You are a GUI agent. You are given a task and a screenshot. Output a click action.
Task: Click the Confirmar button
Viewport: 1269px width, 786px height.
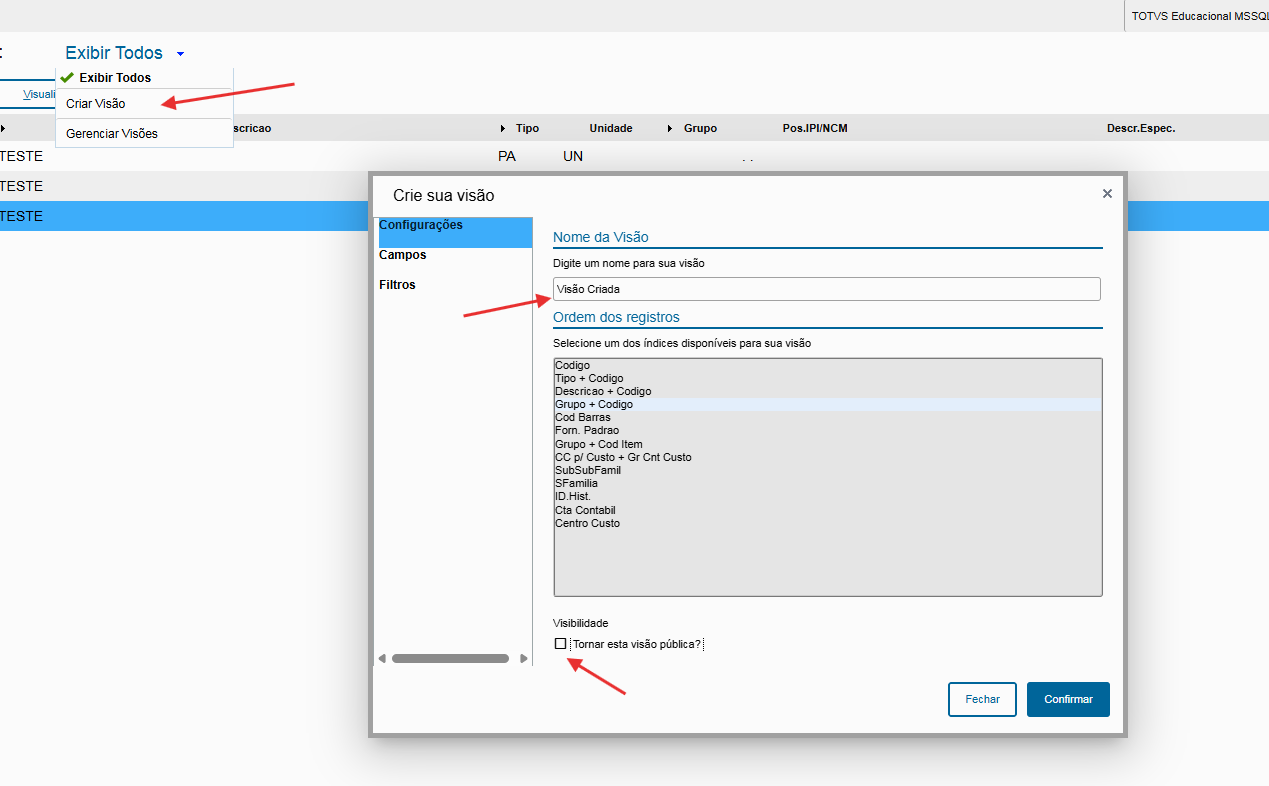1068,699
